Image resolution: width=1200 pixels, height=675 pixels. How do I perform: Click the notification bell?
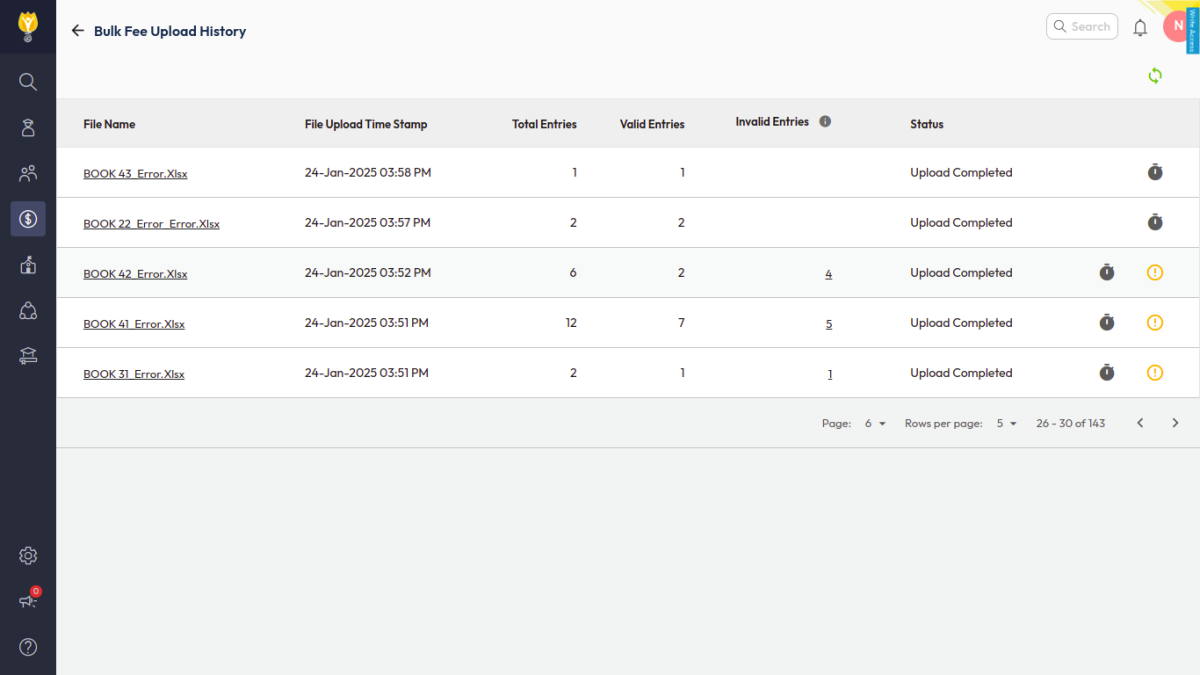[1140, 27]
